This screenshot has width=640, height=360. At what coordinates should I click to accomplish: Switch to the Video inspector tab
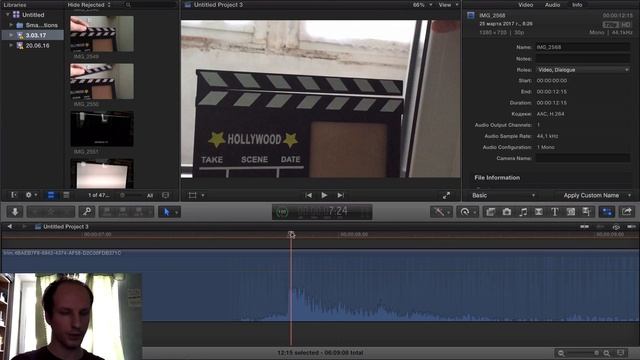[x=525, y=5]
